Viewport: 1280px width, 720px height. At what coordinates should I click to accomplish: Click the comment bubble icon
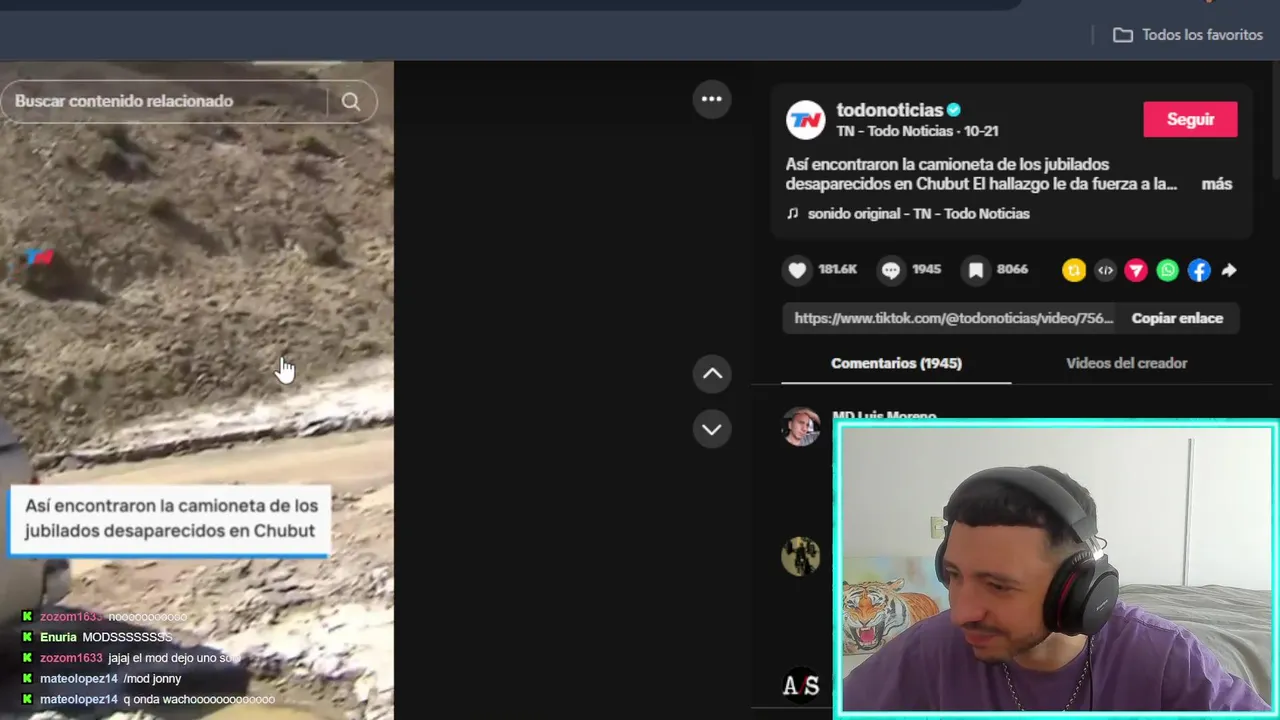coord(890,270)
